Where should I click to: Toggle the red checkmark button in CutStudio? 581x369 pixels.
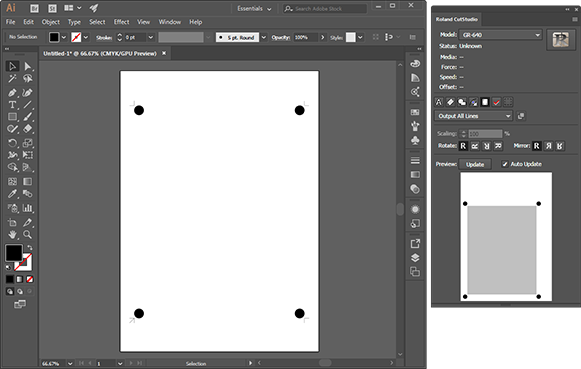pos(497,102)
